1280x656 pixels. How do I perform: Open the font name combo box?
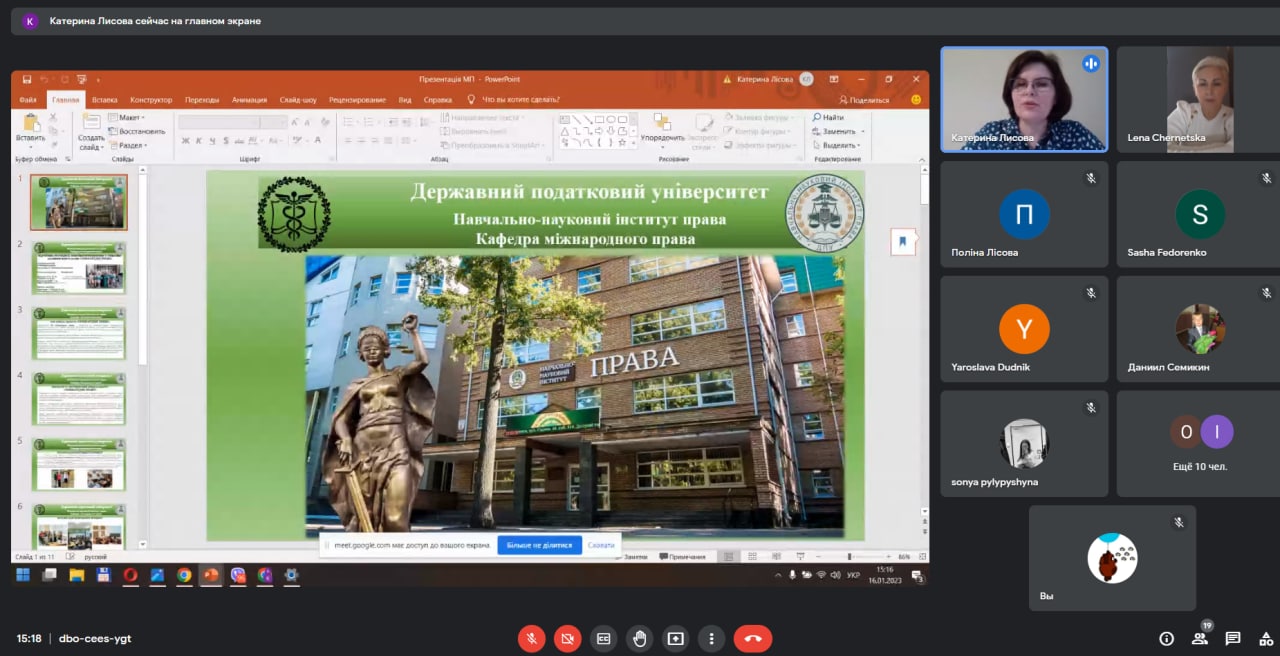(219, 122)
